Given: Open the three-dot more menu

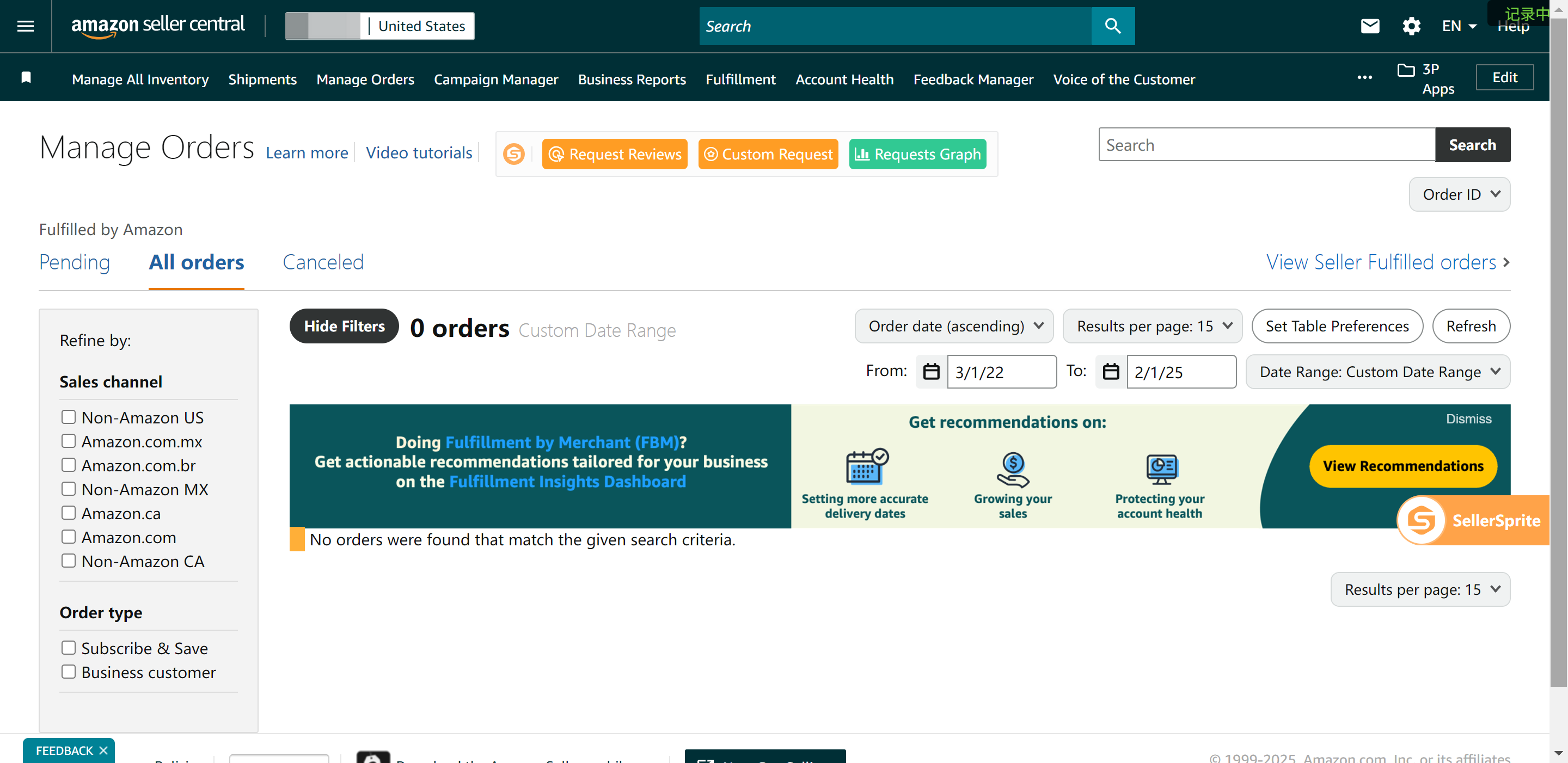Looking at the screenshot, I should click(1364, 78).
